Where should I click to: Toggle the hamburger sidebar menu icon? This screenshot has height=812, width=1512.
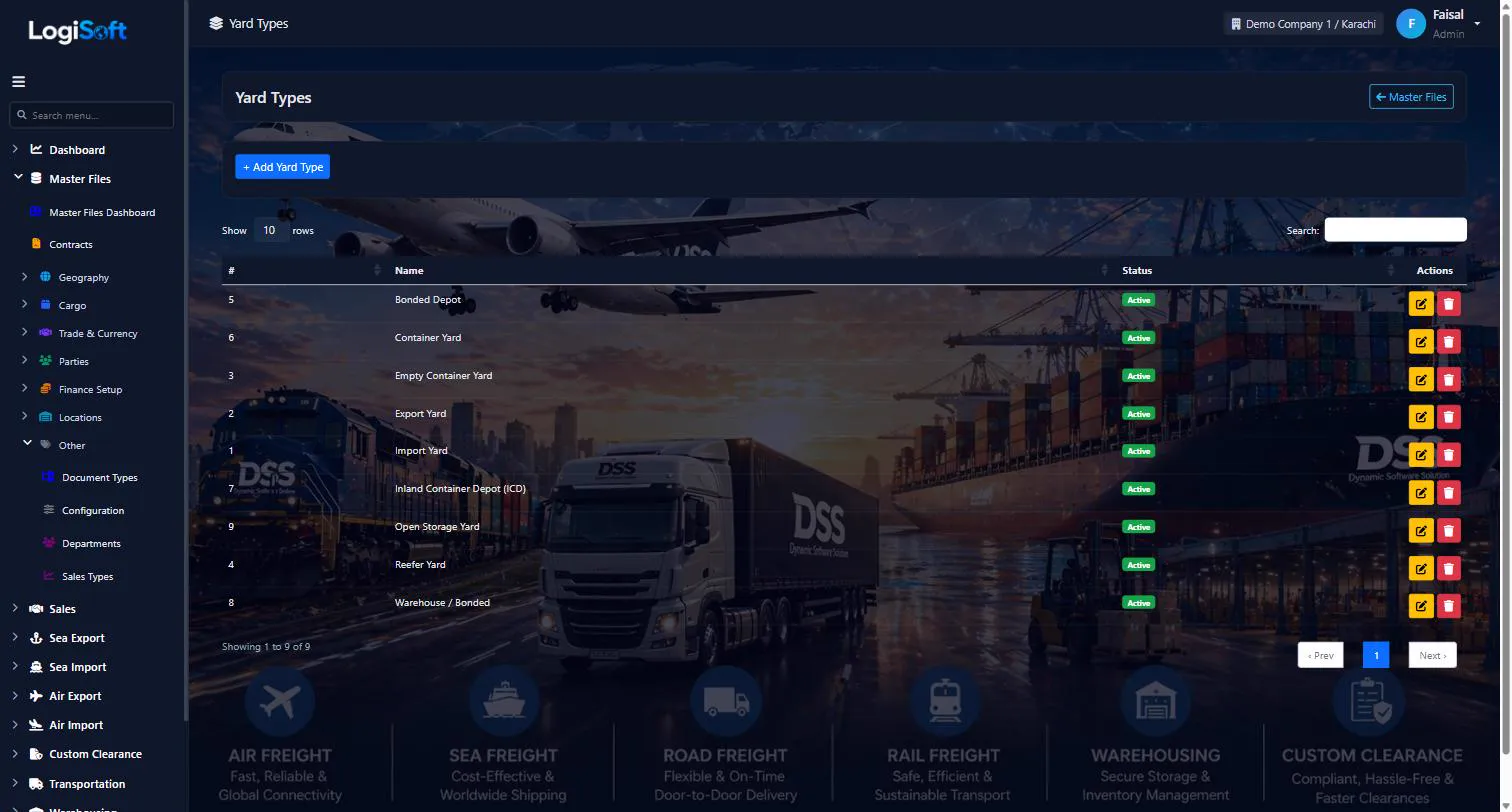[18, 82]
